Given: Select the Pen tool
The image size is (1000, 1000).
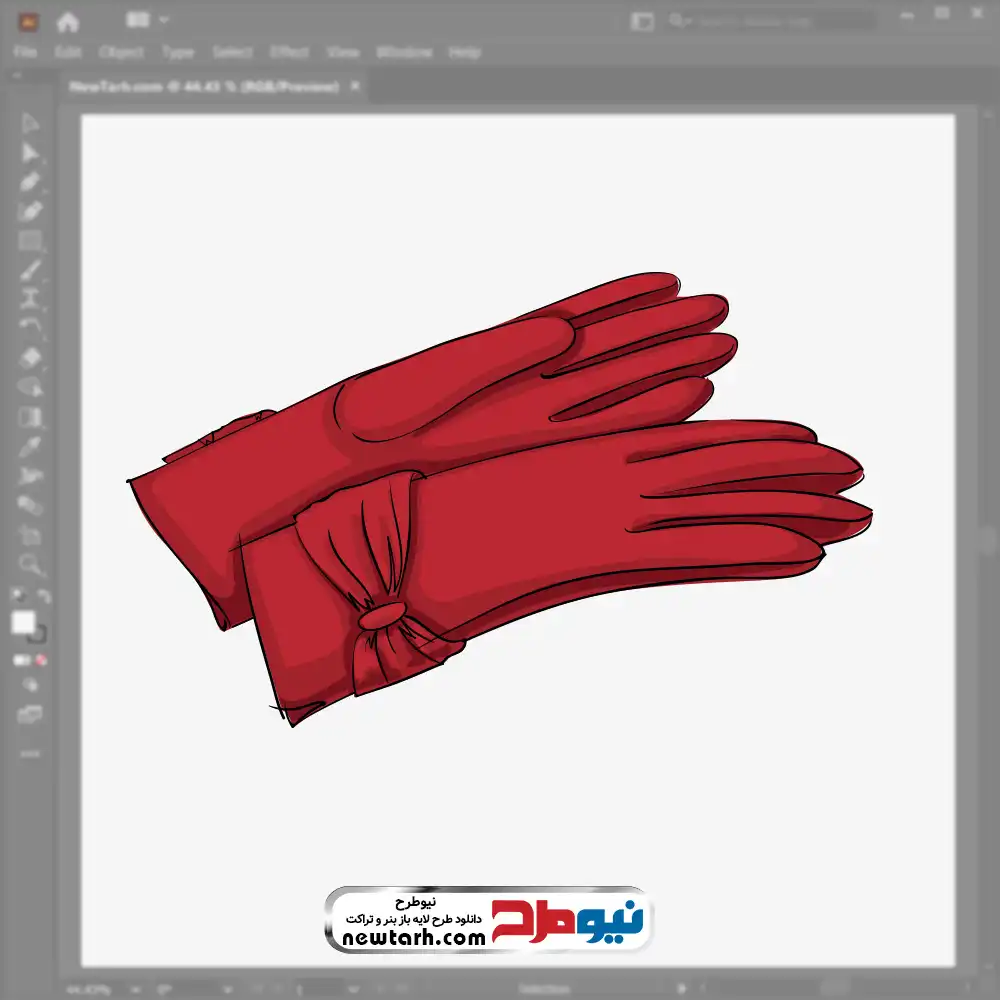Looking at the screenshot, I should pos(30,181).
